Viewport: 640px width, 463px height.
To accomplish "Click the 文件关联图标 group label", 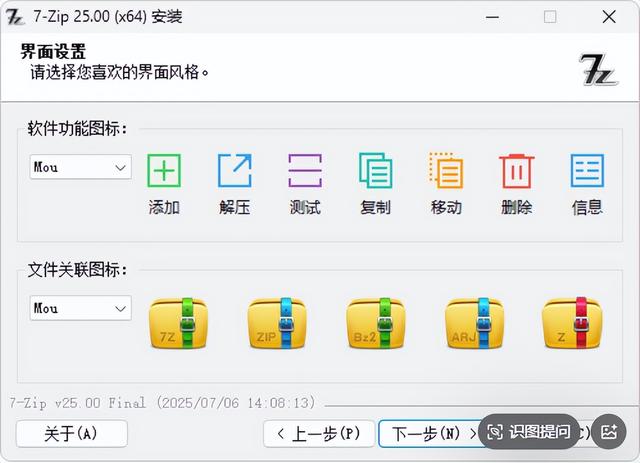I will 78,270.
